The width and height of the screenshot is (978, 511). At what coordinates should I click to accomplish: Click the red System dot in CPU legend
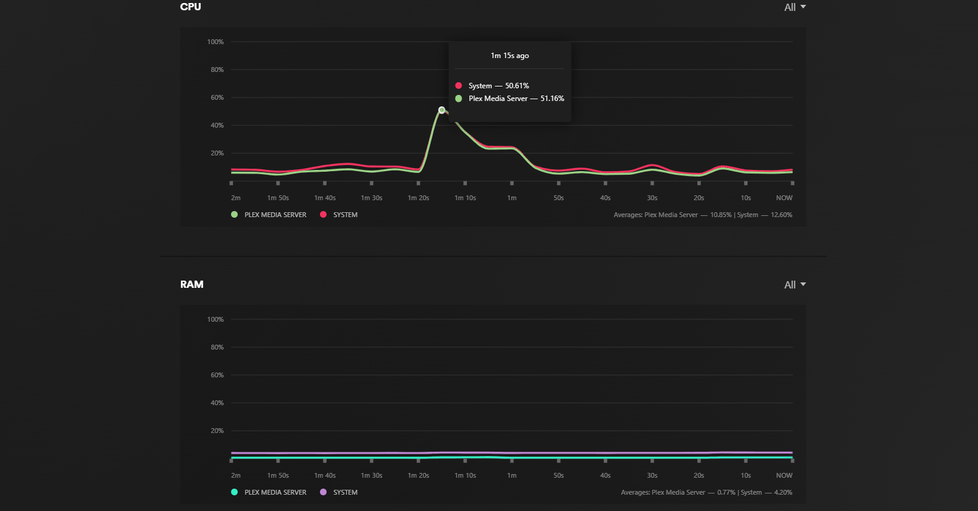(323, 215)
